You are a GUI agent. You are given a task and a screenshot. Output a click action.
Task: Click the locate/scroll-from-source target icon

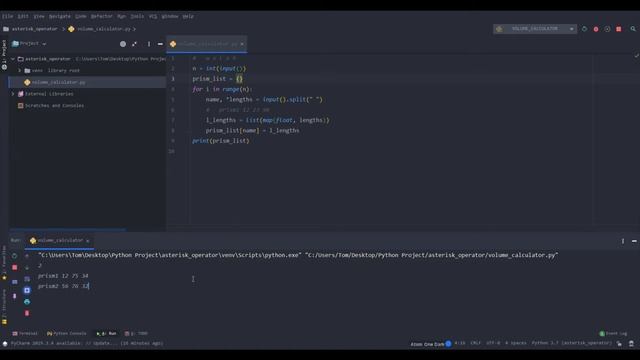123,44
